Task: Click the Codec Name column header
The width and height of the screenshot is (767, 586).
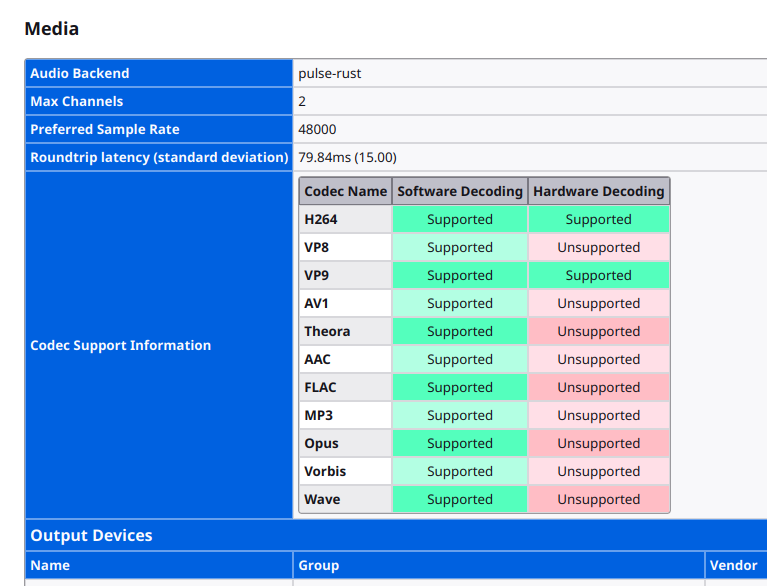Action: pos(345,191)
